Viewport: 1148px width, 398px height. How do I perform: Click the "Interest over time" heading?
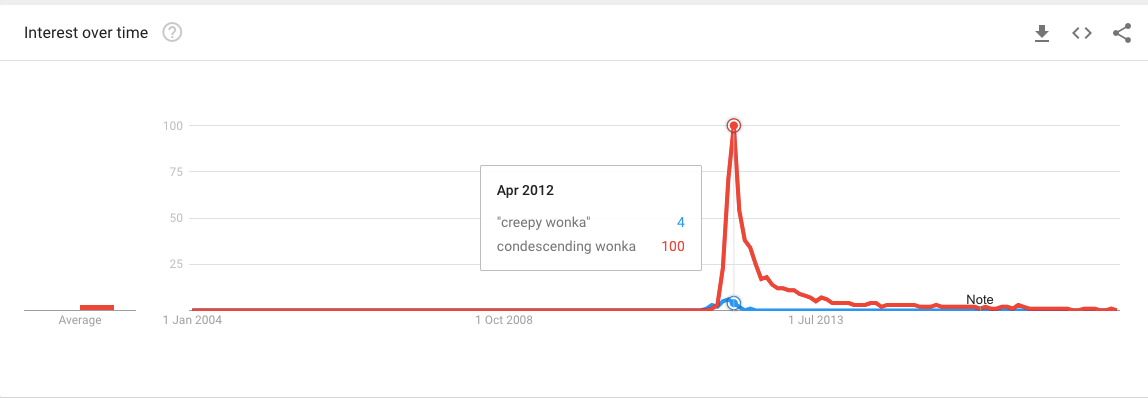(x=86, y=33)
